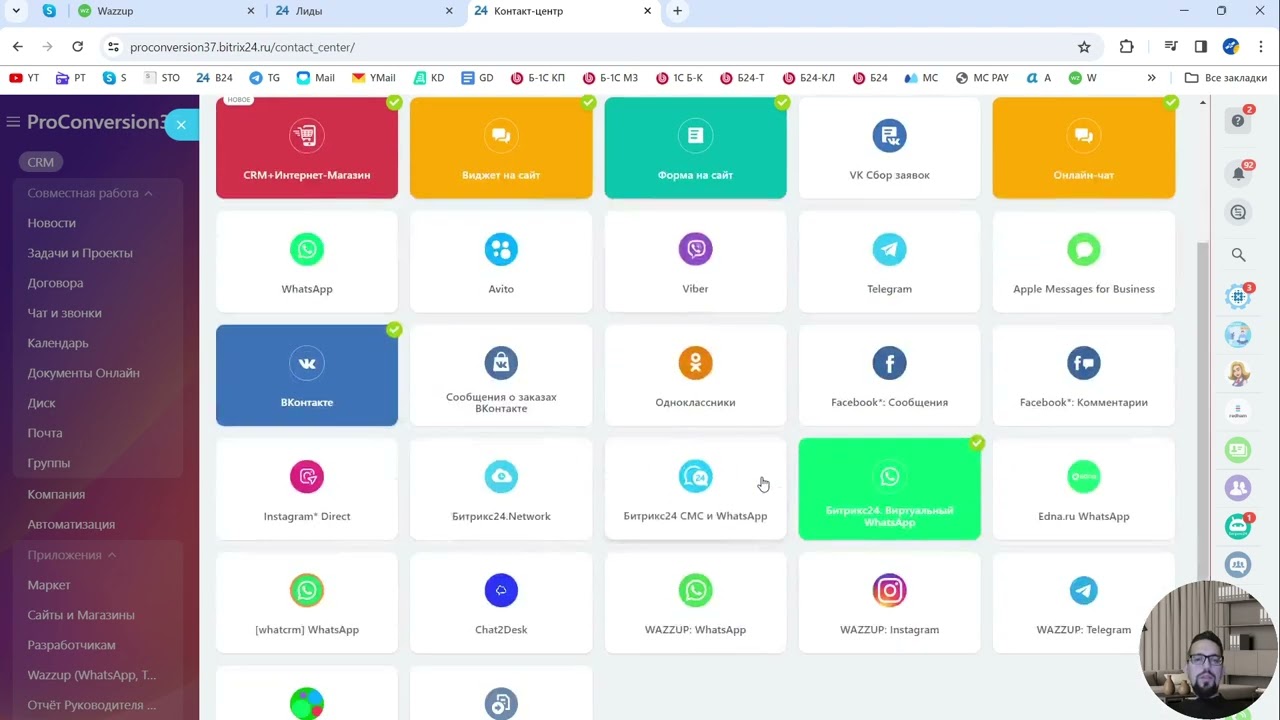Open VK Сбор заявок card
This screenshot has height=720, width=1280.
click(889, 148)
